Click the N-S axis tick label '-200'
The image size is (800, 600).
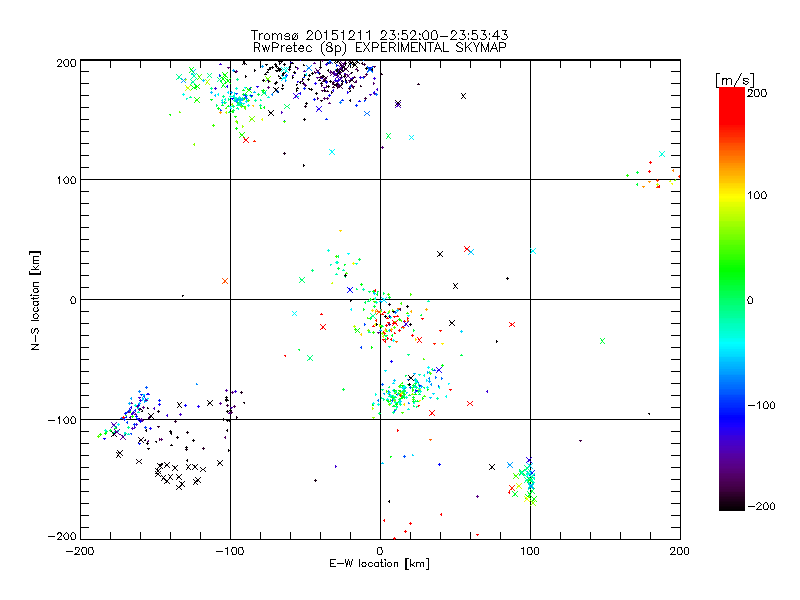click(x=62, y=536)
